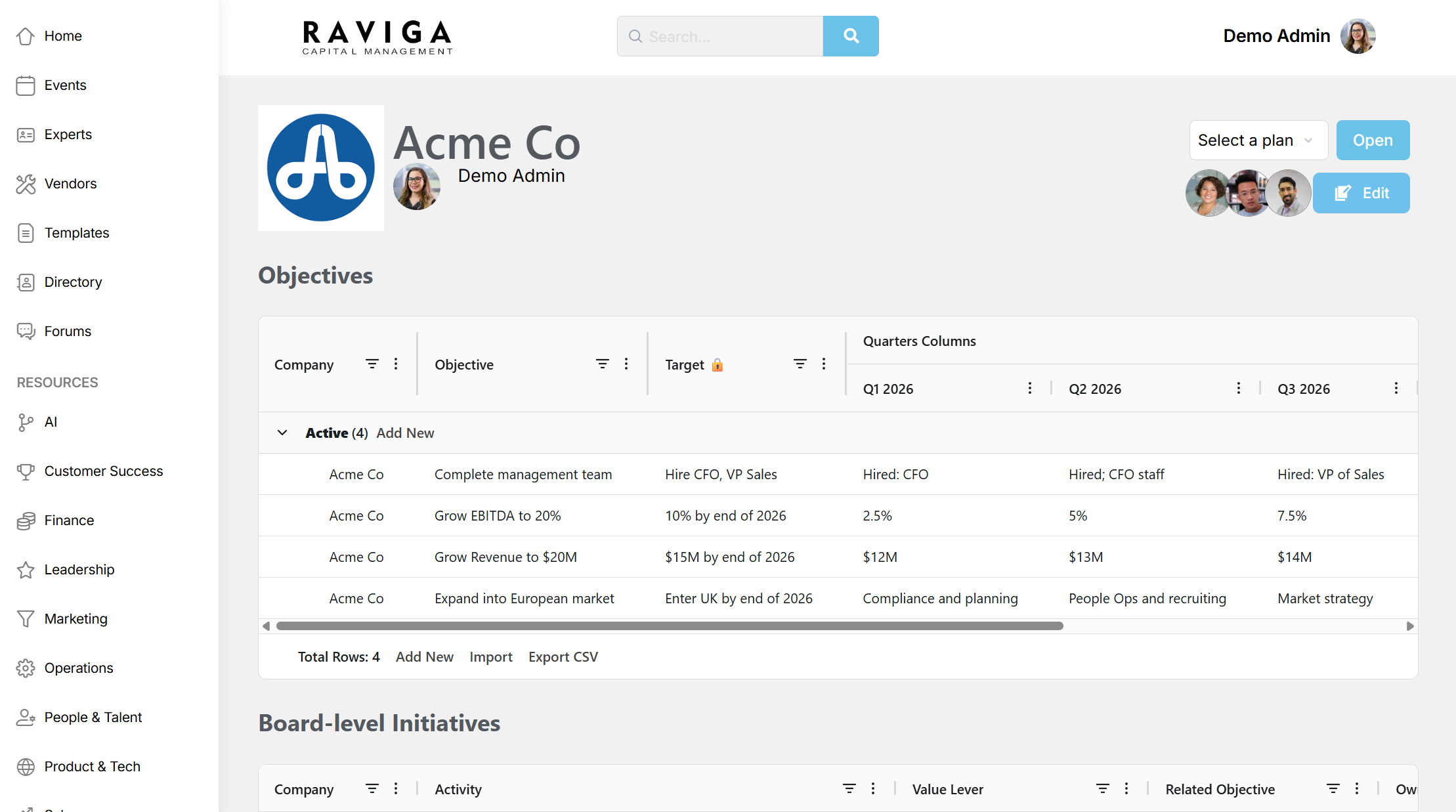Filter the Value Lever column
The width and height of the screenshot is (1456, 812).
tap(1103, 788)
